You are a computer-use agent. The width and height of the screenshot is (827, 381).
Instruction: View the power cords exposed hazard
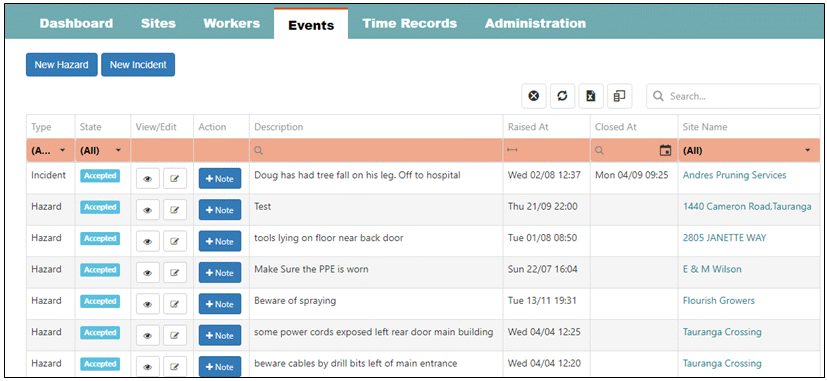coord(148,336)
